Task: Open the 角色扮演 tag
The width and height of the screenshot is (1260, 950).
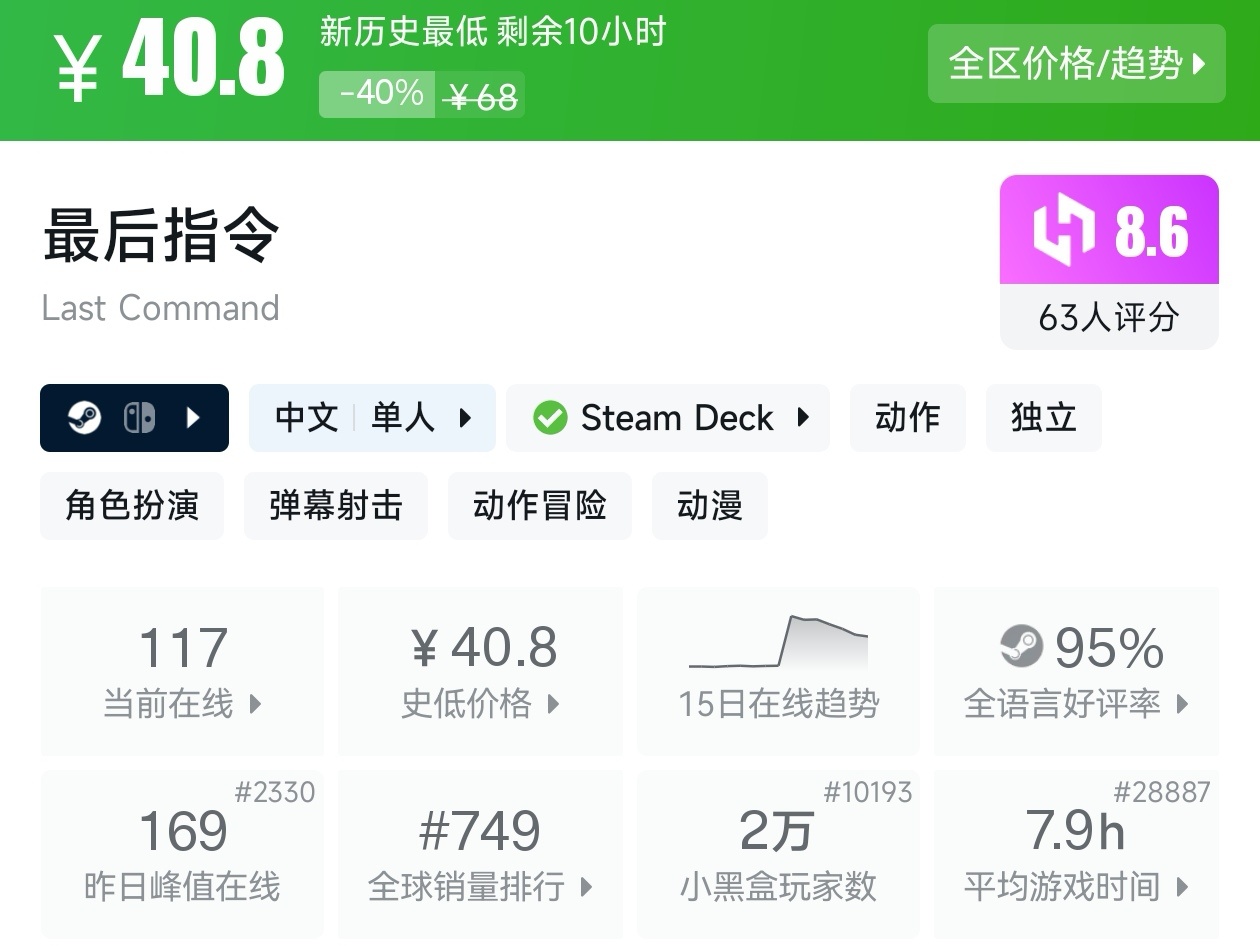Action: coord(132,506)
